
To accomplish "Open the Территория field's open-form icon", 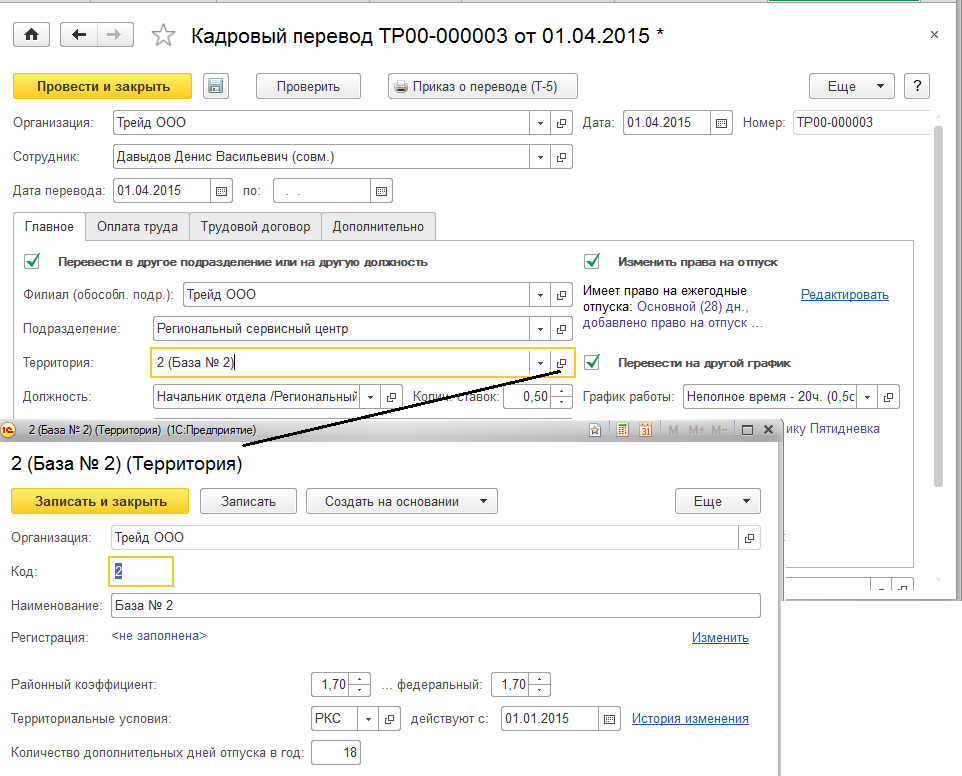I will [x=562, y=362].
